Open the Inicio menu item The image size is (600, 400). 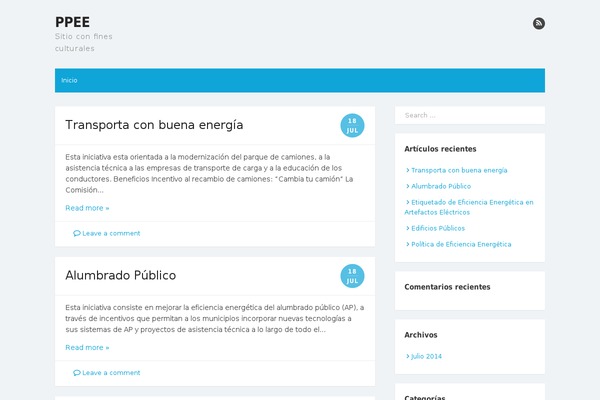click(69, 80)
